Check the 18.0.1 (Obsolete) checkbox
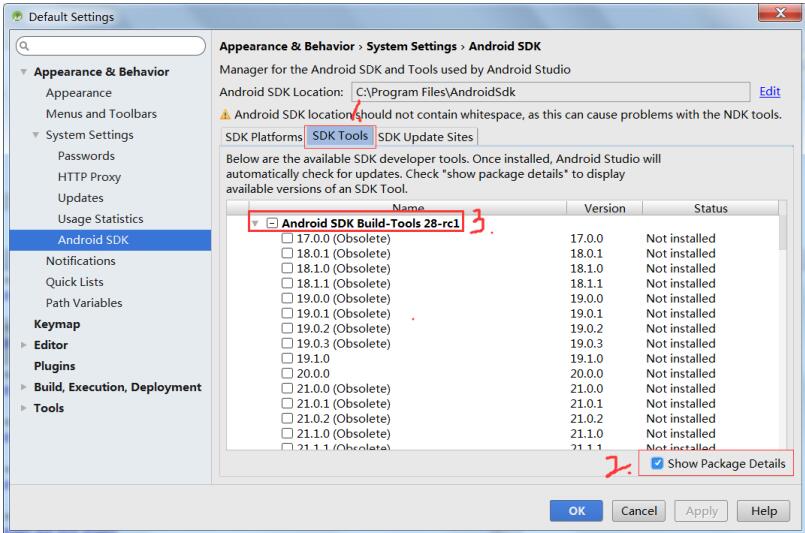This screenshot has height=533, width=805. coord(287,253)
